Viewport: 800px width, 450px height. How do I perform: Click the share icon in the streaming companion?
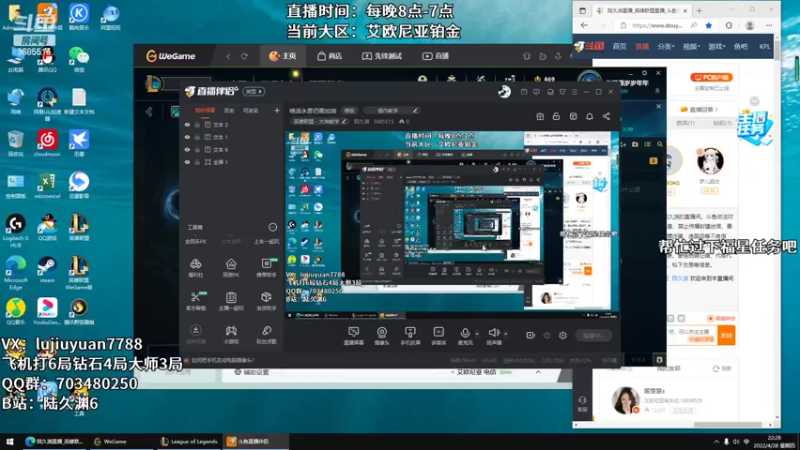coord(606,116)
